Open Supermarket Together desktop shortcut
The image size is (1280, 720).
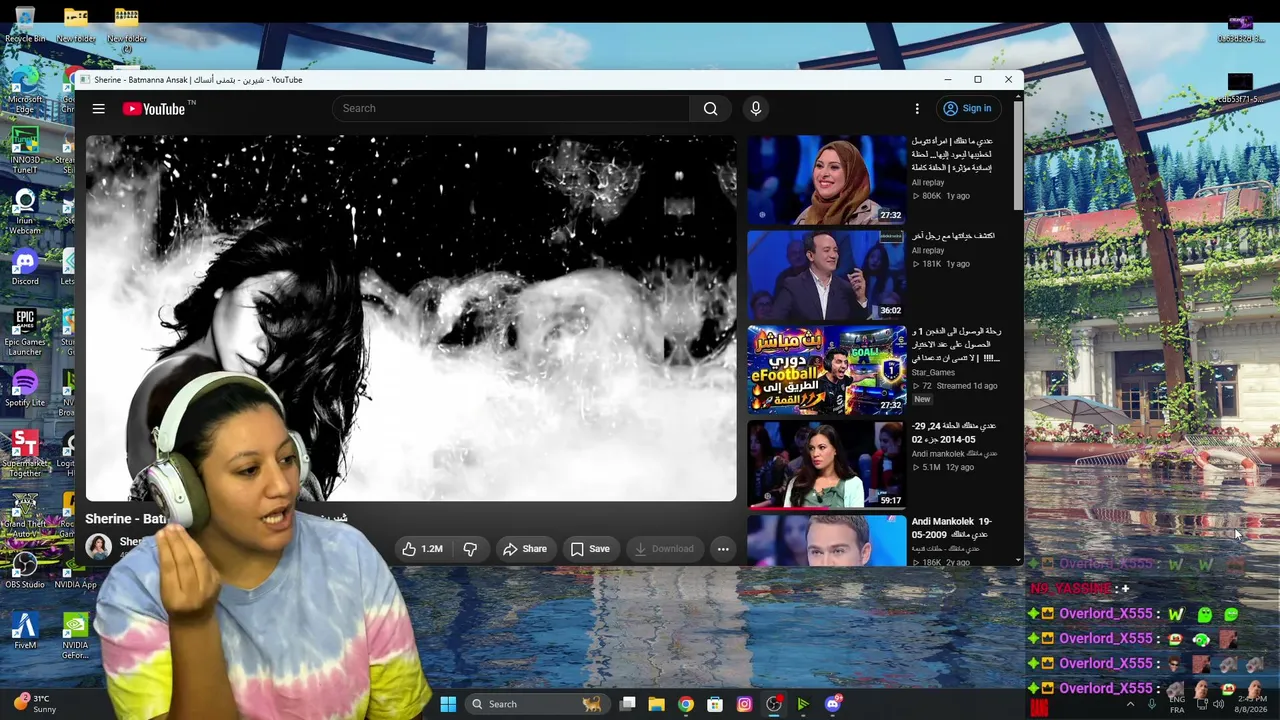(x=25, y=455)
